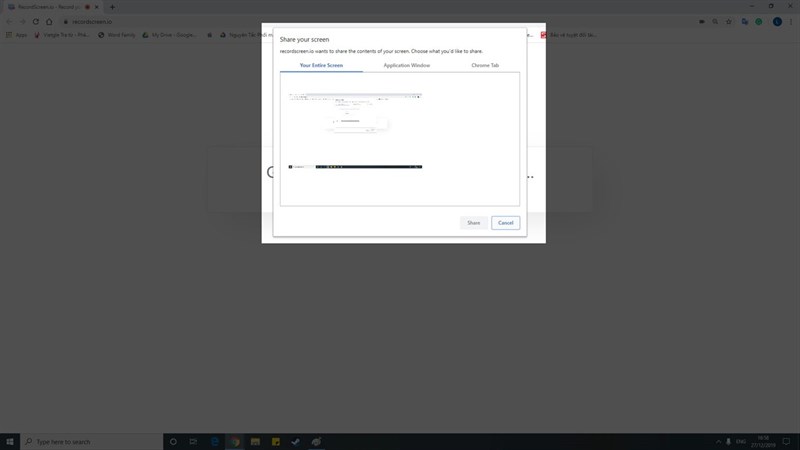This screenshot has height=450, width=800.
Task: Open the ENG language switcher
Action: pyautogui.click(x=741, y=442)
